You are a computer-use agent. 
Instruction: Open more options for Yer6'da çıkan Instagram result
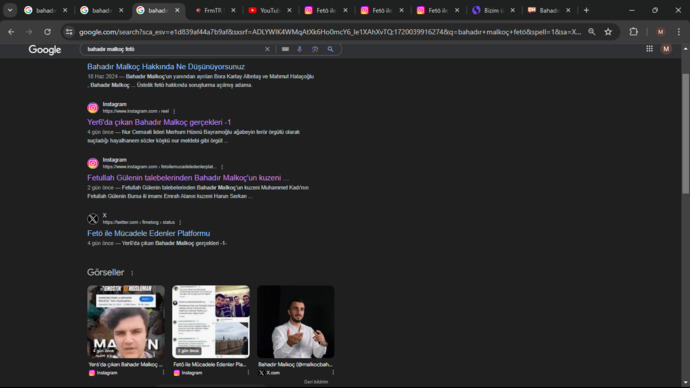click(x=174, y=111)
